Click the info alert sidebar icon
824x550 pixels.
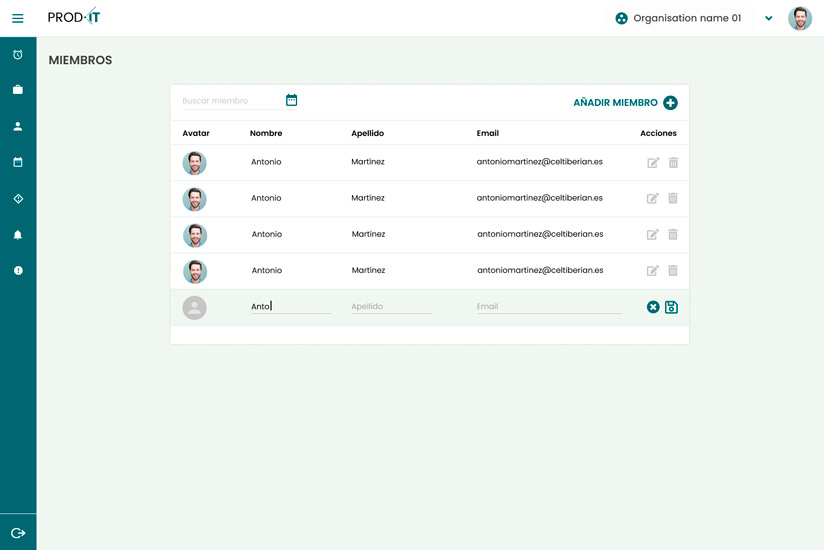pos(18,271)
